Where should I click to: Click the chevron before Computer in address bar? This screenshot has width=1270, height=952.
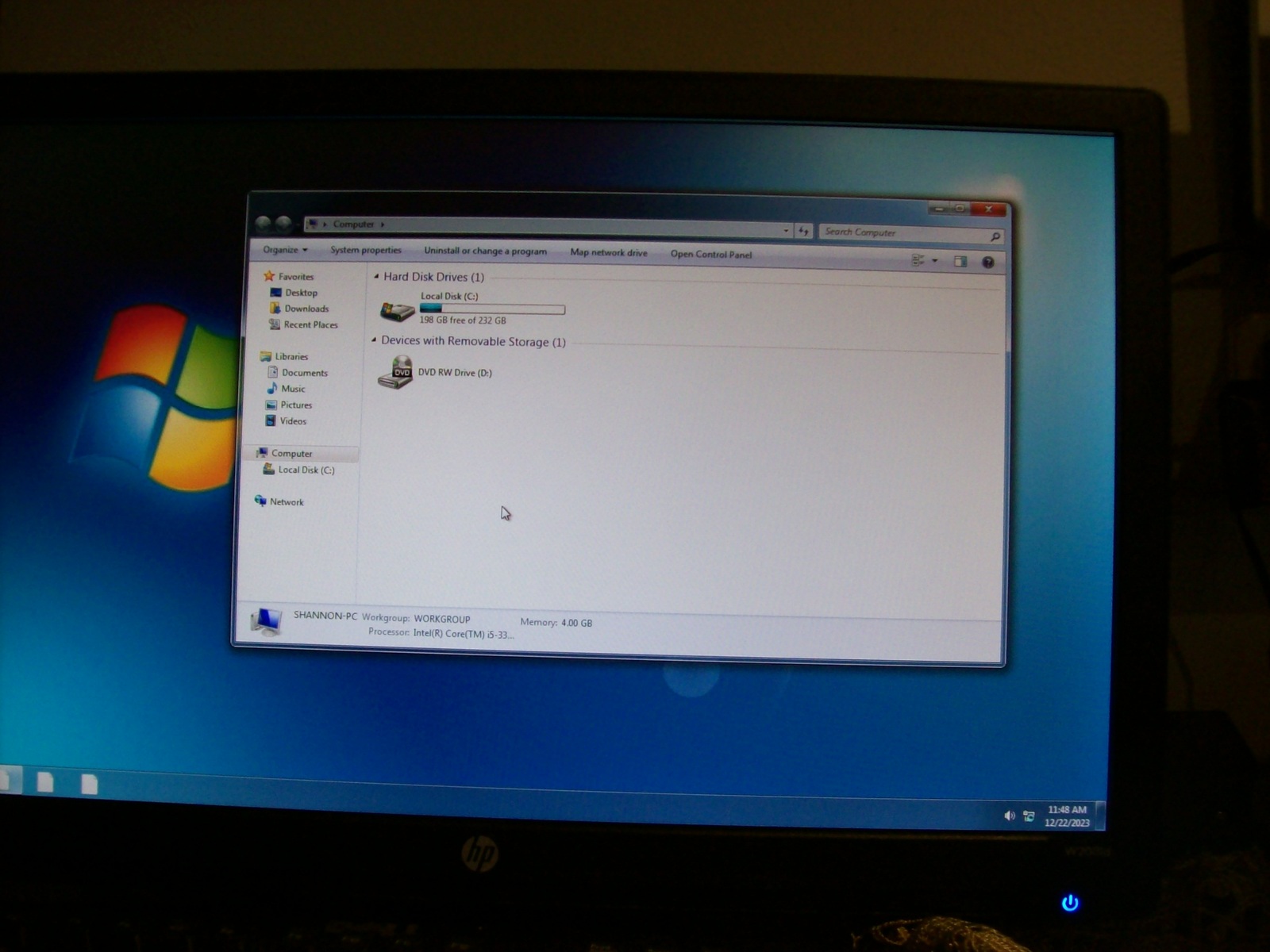point(325,225)
